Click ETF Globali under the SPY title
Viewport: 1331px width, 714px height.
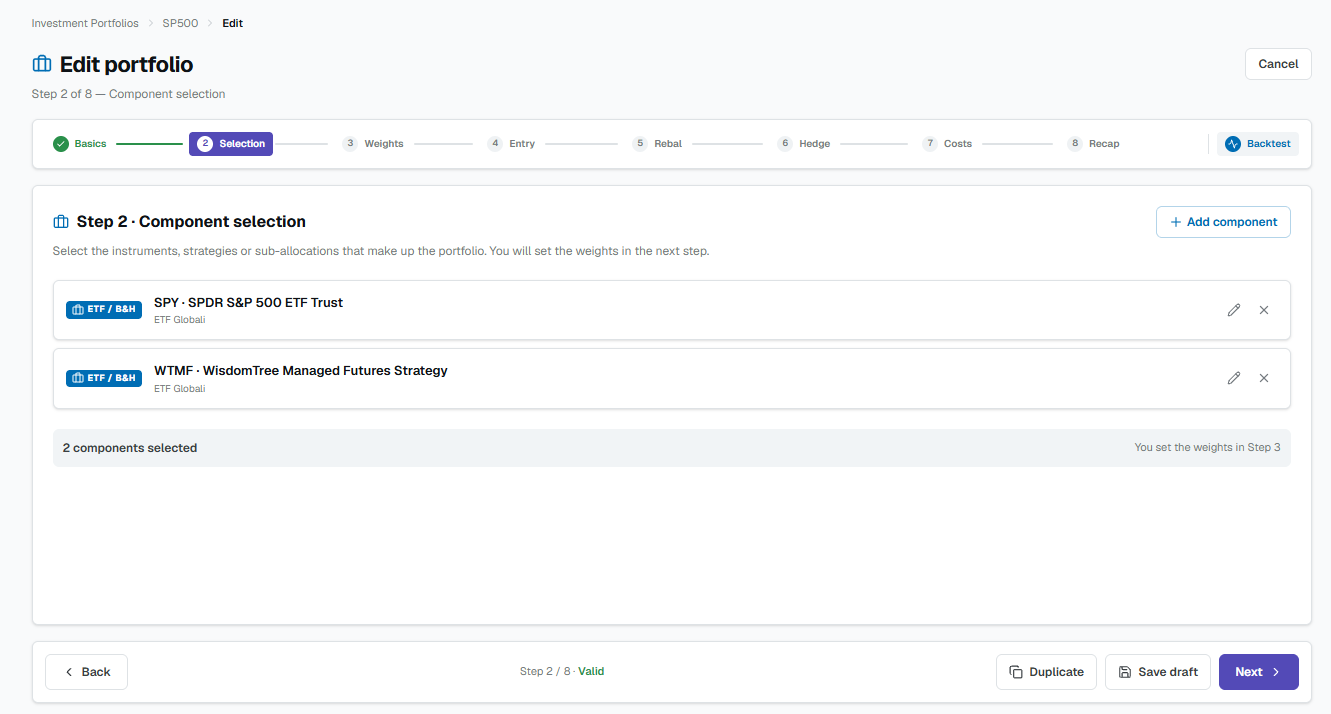coord(180,320)
